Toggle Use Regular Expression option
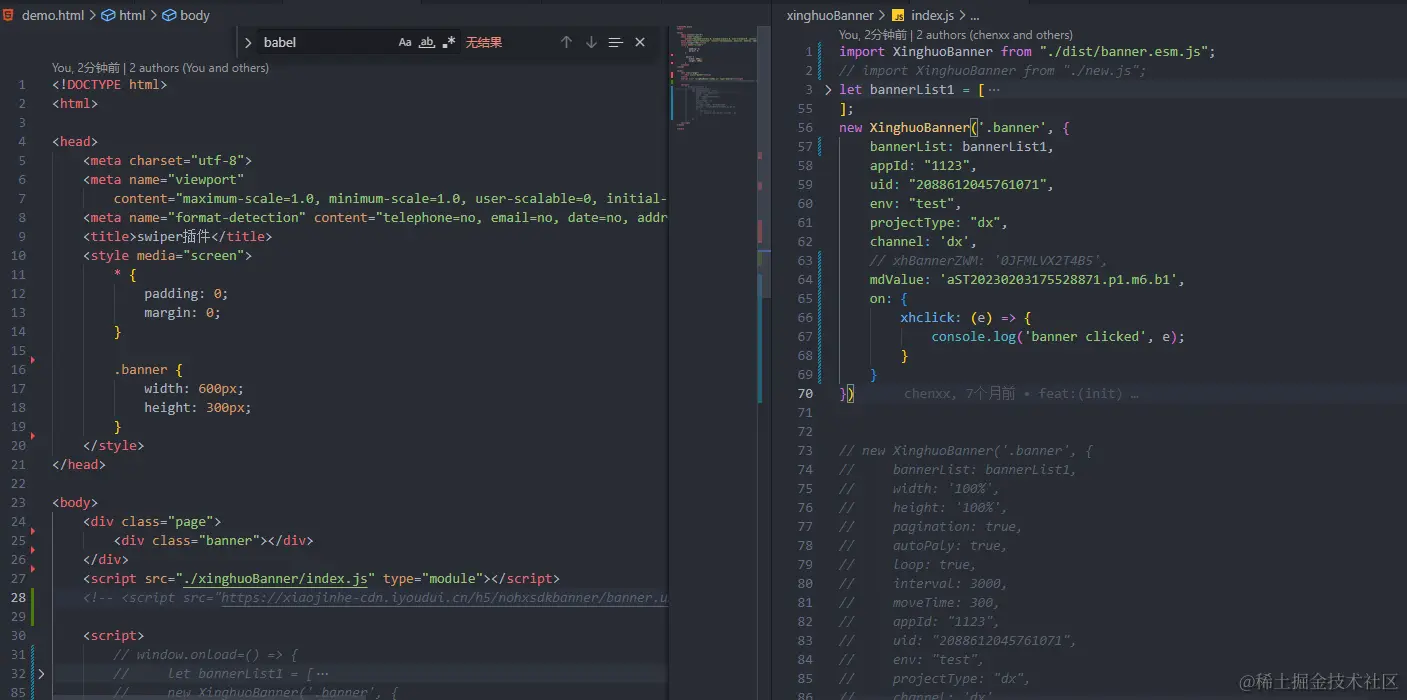The width and height of the screenshot is (1407, 700). (449, 42)
